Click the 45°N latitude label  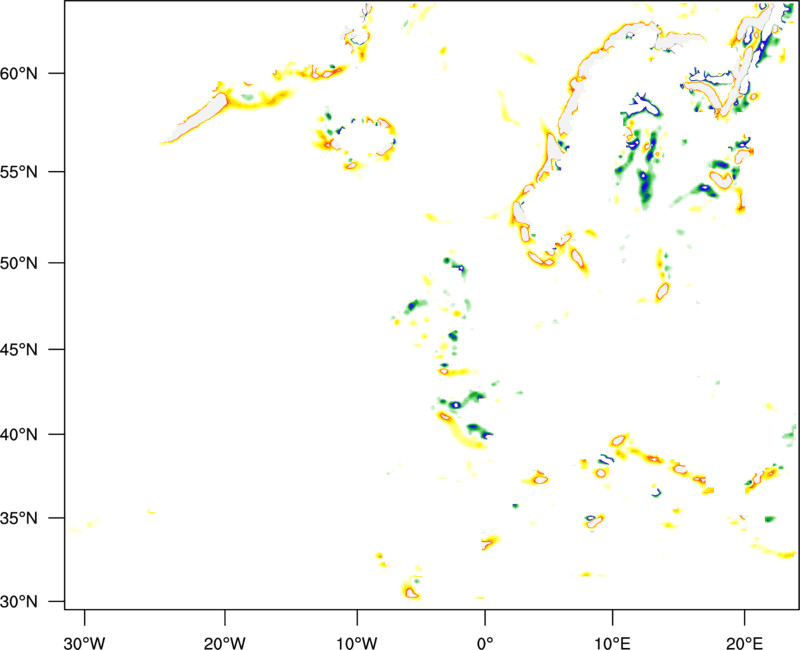[19, 350]
